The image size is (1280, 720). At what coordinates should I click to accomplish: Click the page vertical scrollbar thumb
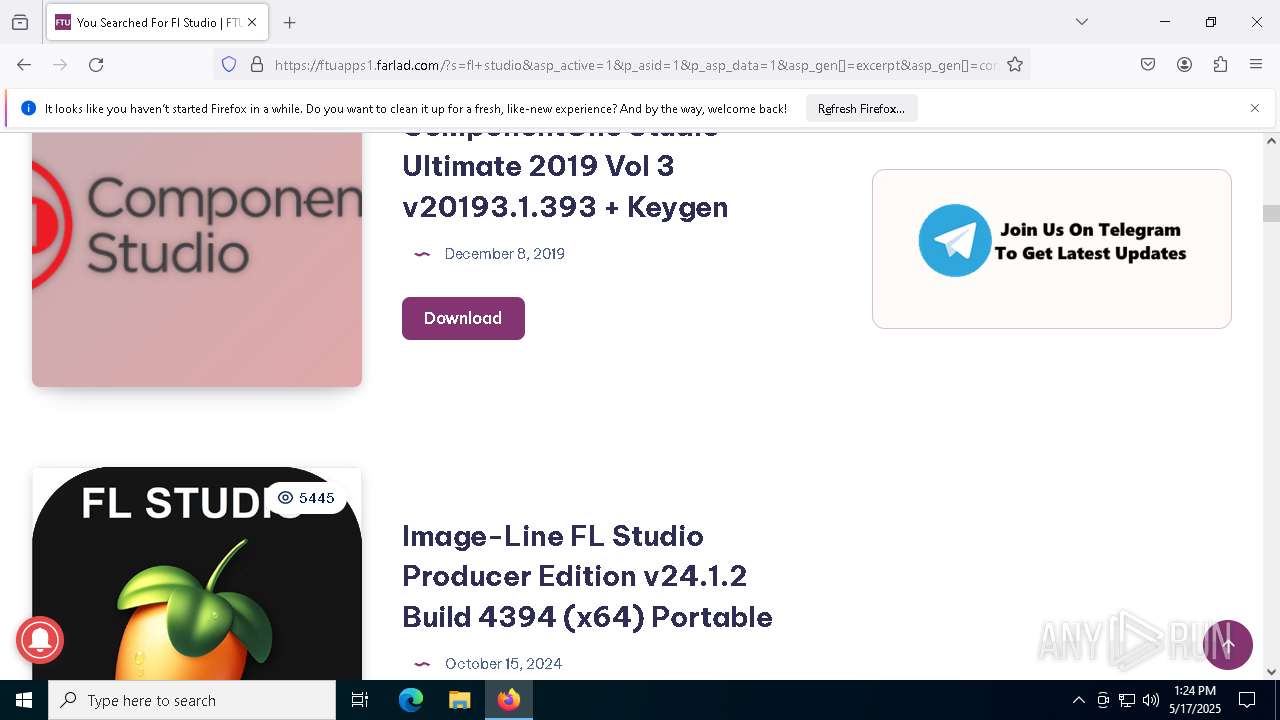[x=1271, y=213]
